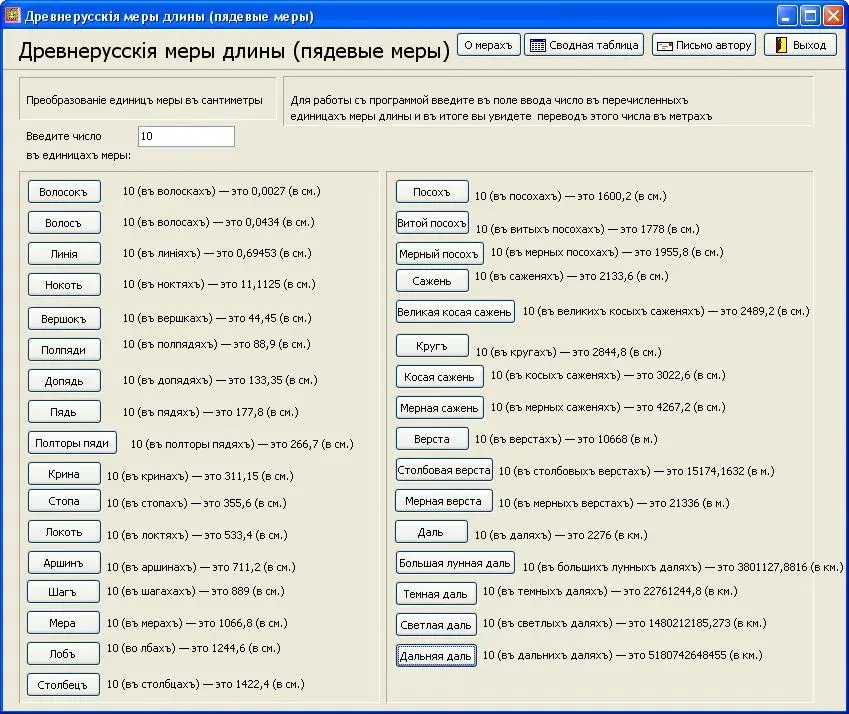Viewport: 849px width, 714px height.
Task: Select the Мерный посохъ button
Action: click(x=439, y=254)
